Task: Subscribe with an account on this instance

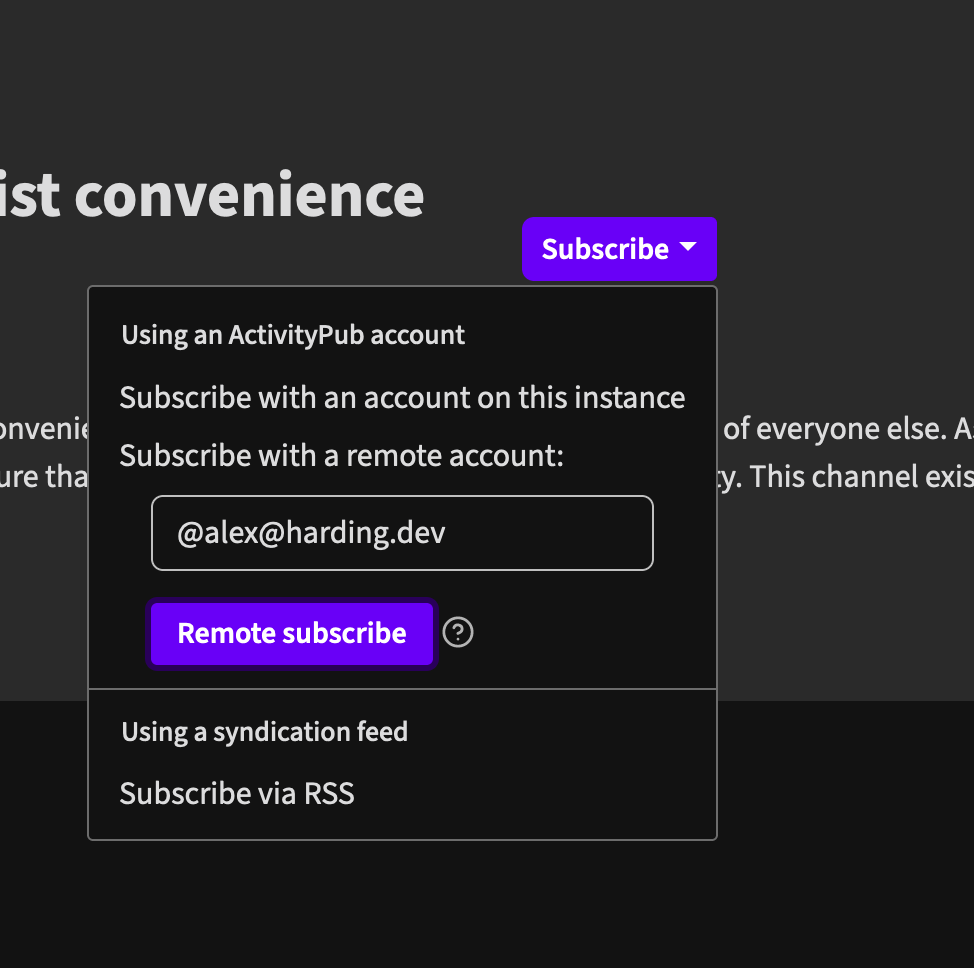Action: (402, 397)
